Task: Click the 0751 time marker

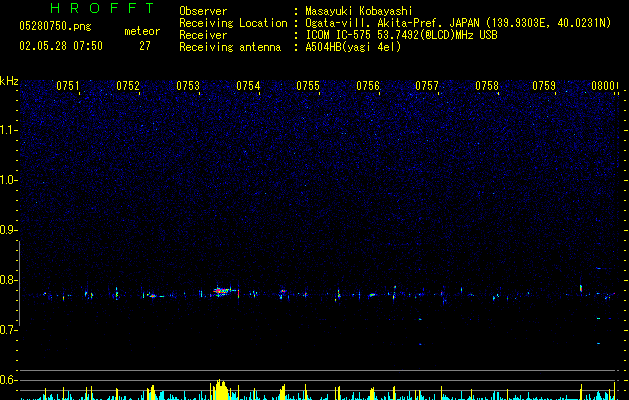Action: click(x=67, y=86)
